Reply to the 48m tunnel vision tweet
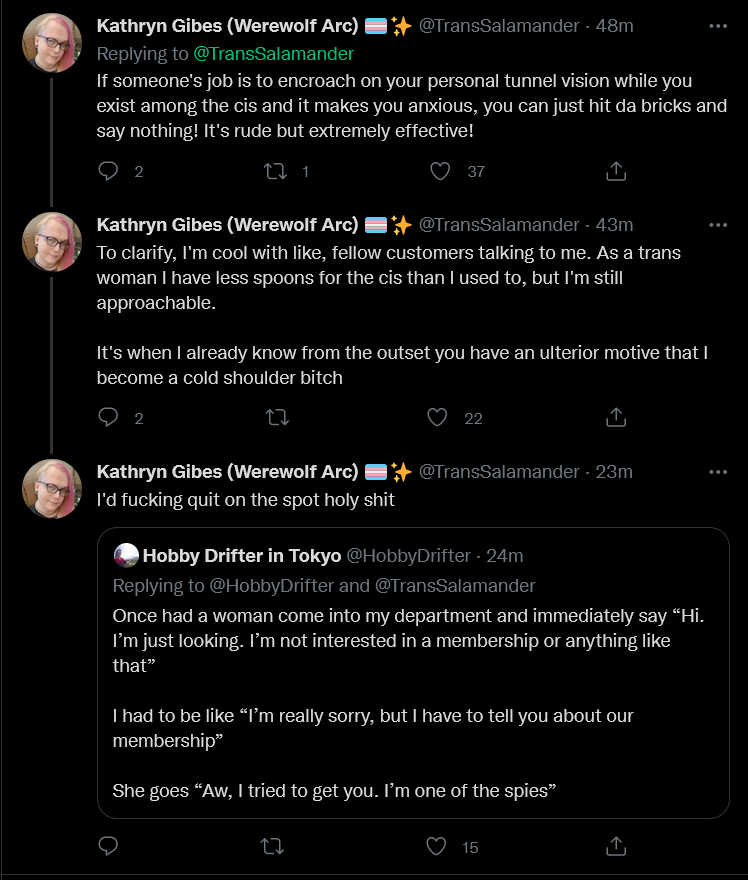Image resolution: width=748 pixels, height=880 pixels. point(108,171)
